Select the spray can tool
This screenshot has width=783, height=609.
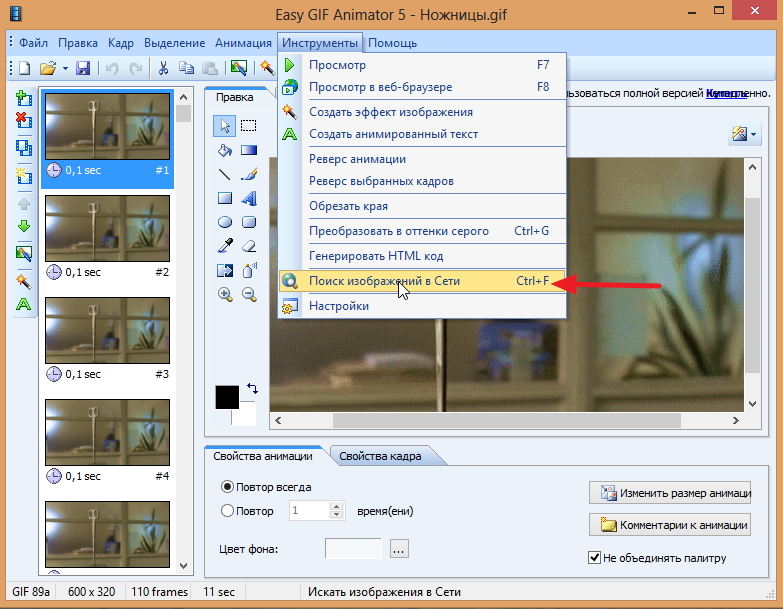[x=249, y=270]
